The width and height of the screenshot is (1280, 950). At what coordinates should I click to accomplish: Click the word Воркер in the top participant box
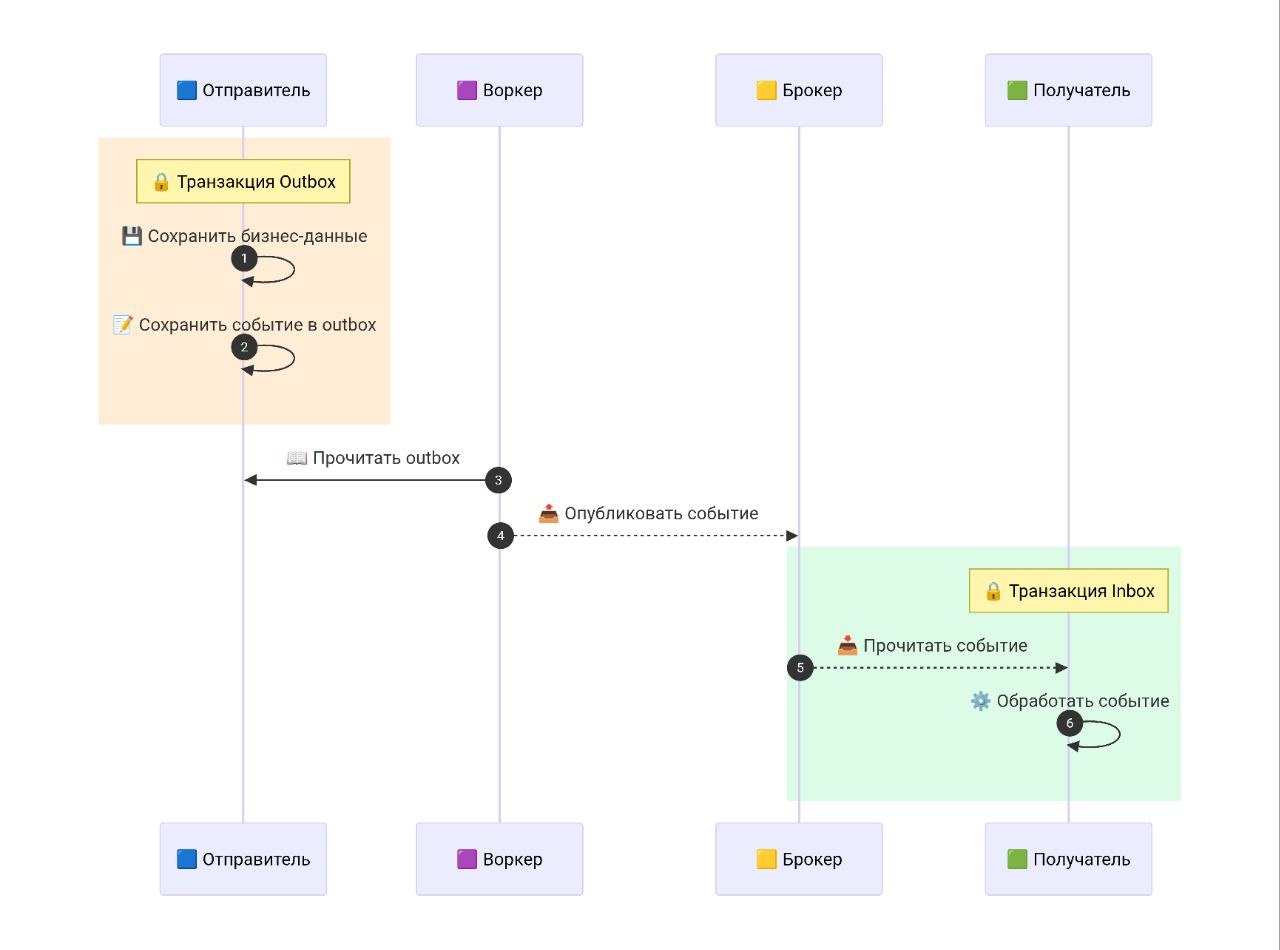click(513, 90)
